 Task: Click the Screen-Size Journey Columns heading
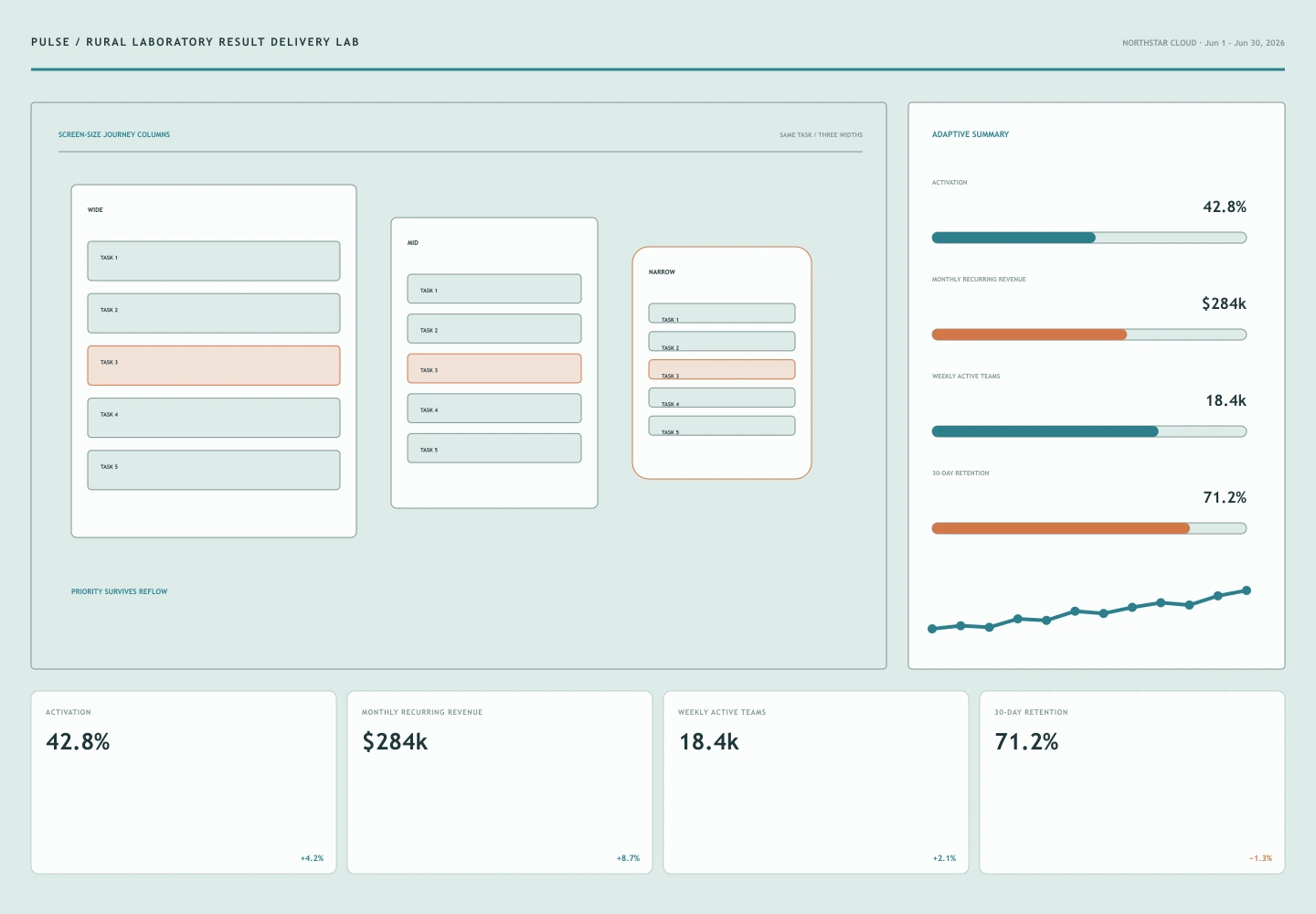tap(114, 134)
